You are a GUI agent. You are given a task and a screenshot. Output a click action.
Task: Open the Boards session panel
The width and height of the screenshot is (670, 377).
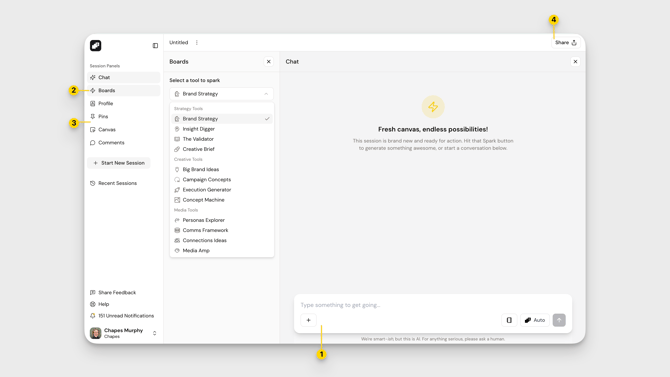click(x=123, y=90)
